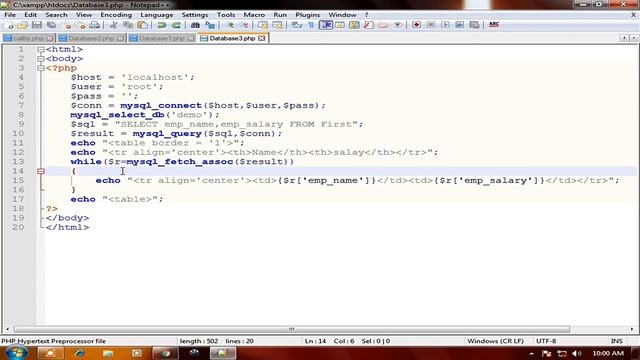Click the horizontal scrollbar right arrow
The height and width of the screenshot is (360, 640).
(632, 329)
